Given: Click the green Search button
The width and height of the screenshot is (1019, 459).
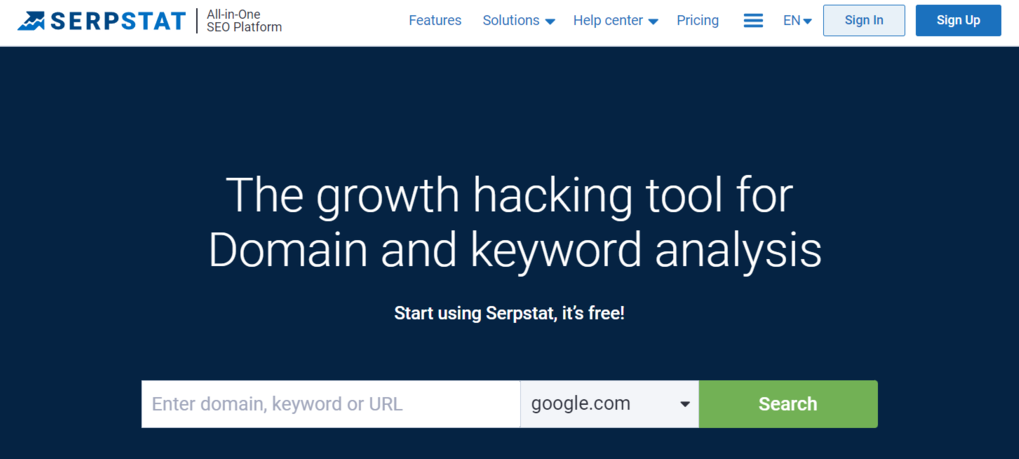Looking at the screenshot, I should 787,404.
